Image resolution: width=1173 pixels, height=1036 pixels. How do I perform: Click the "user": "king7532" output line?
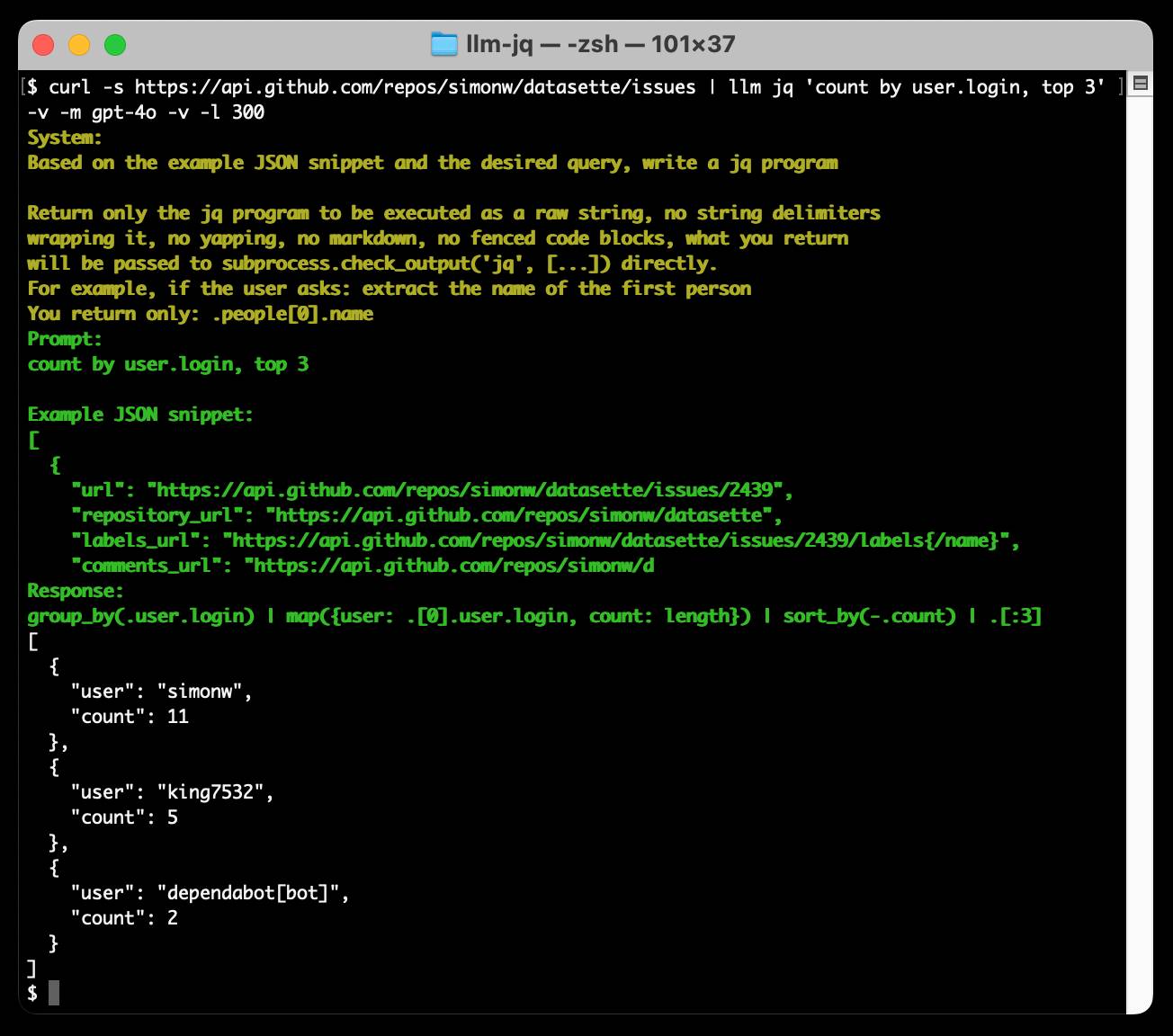click(x=173, y=792)
